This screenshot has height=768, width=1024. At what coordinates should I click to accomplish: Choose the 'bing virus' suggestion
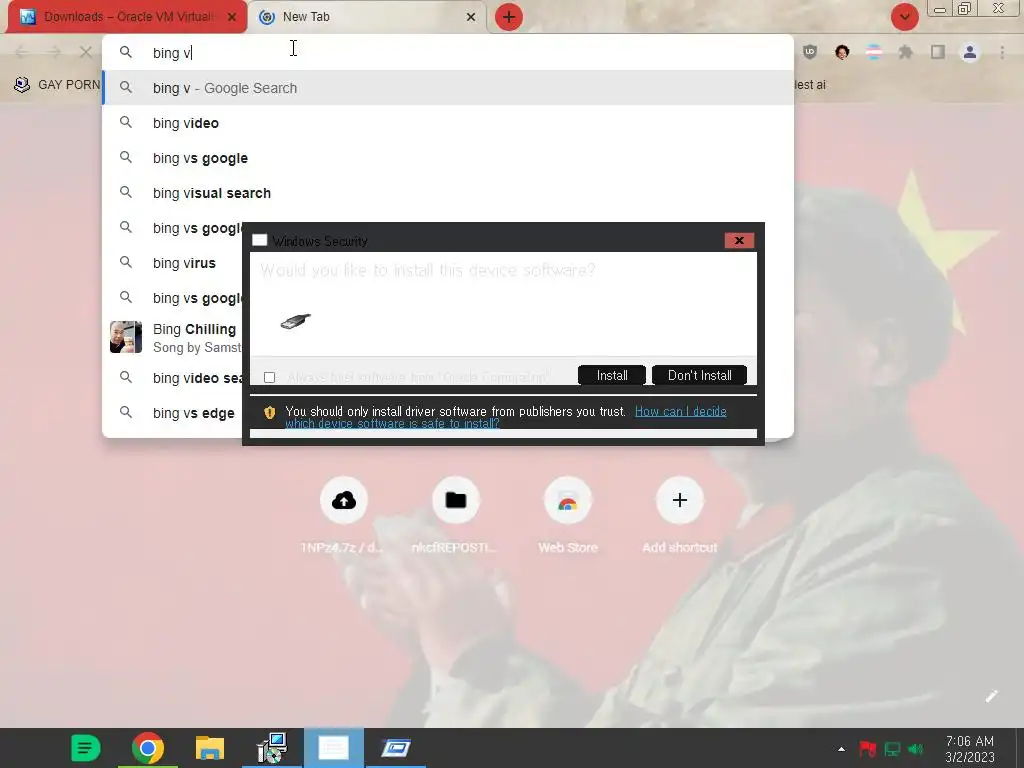[173, 263]
